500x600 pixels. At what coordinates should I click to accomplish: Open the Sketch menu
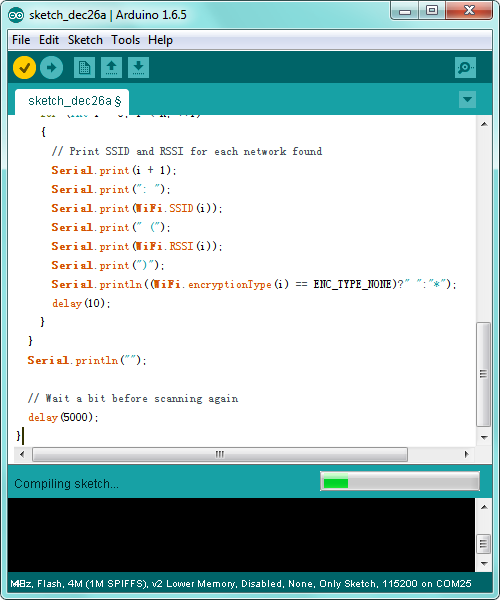pyautogui.click(x=85, y=40)
